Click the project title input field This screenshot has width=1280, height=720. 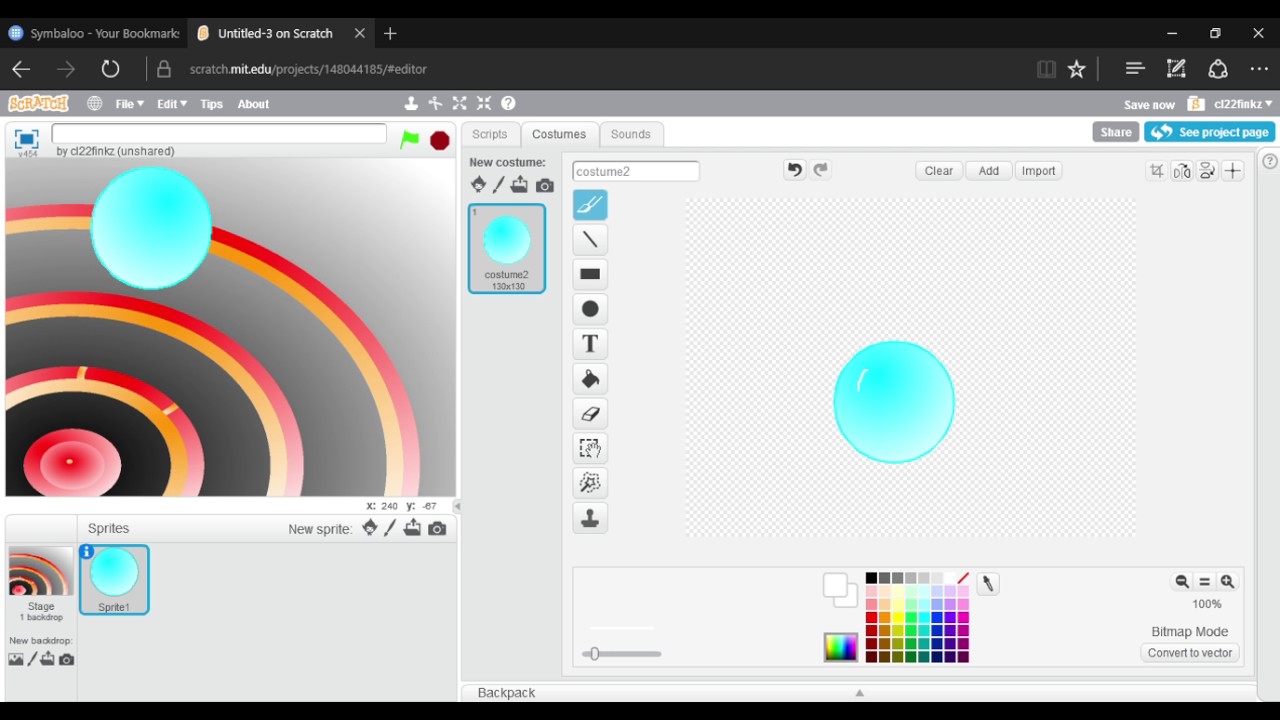[219, 133]
